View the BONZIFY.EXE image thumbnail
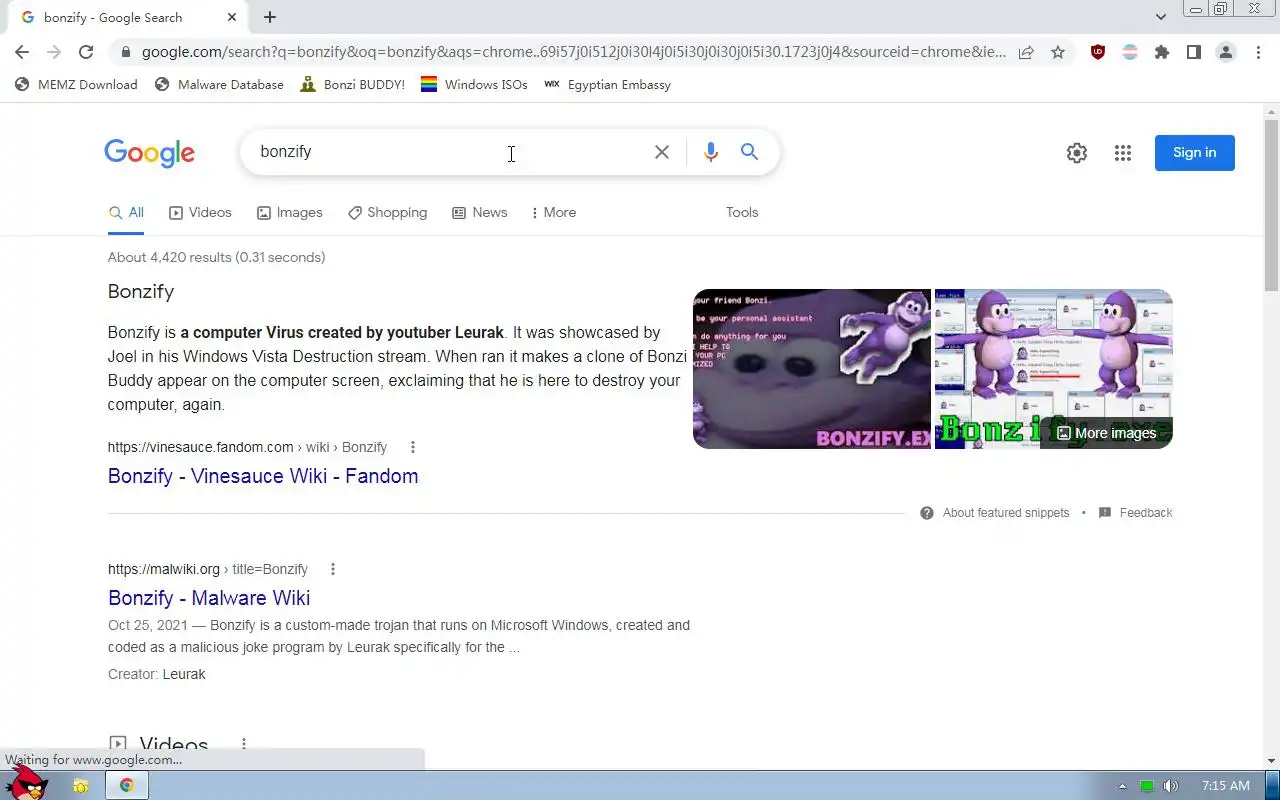The image size is (1280, 800). [812, 369]
